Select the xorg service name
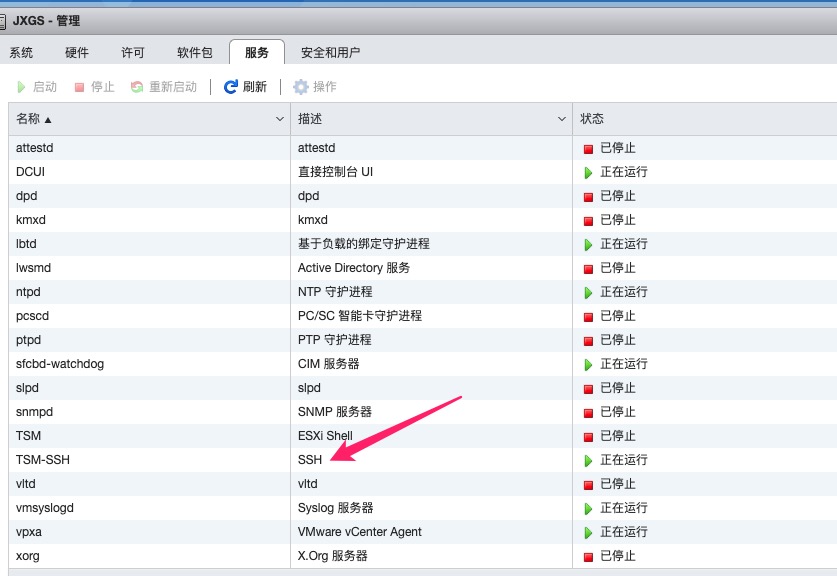Screen dimensions: 837x576 (28, 556)
